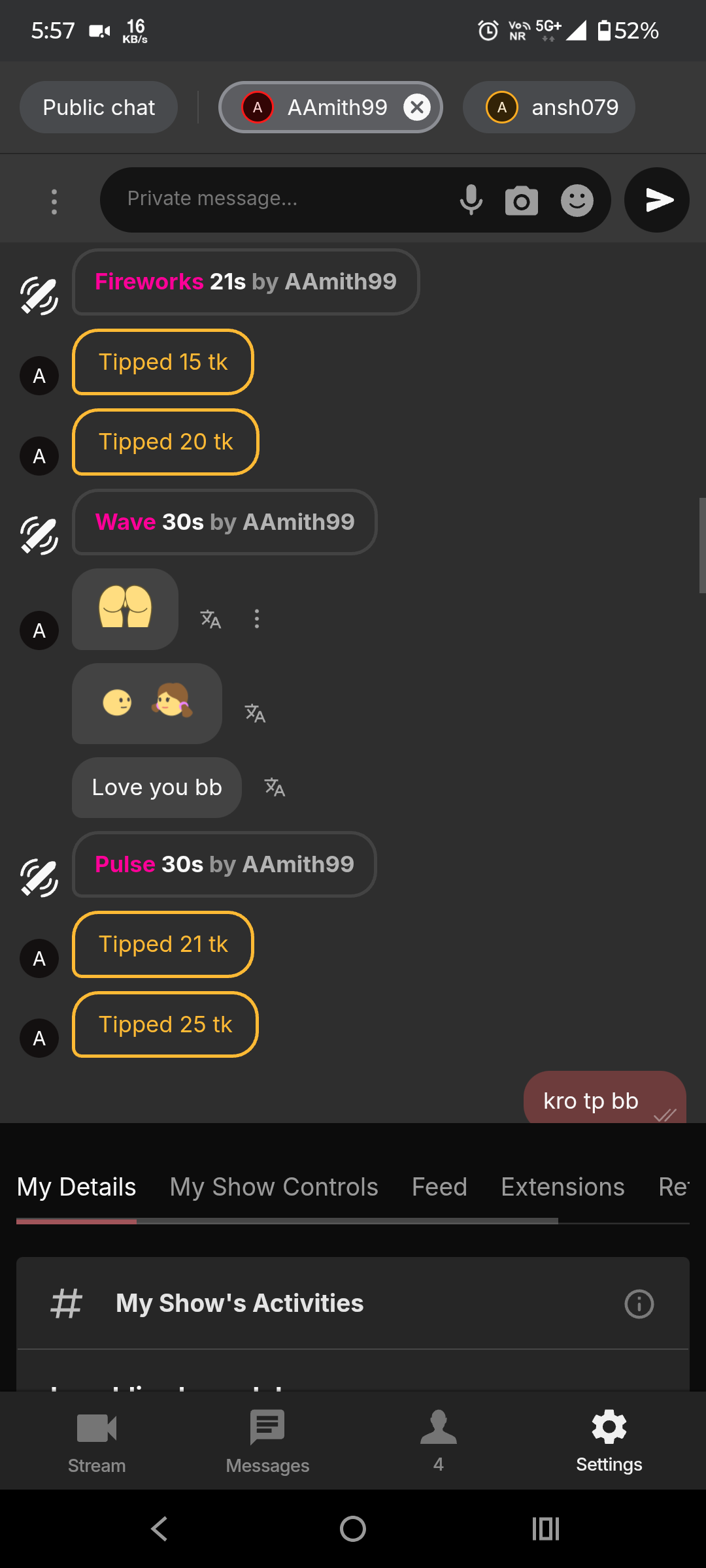Image resolution: width=706 pixels, height=1568 pixels.
Task: Switch to My Show Controls tab
Action: [x=274, y=1187]
